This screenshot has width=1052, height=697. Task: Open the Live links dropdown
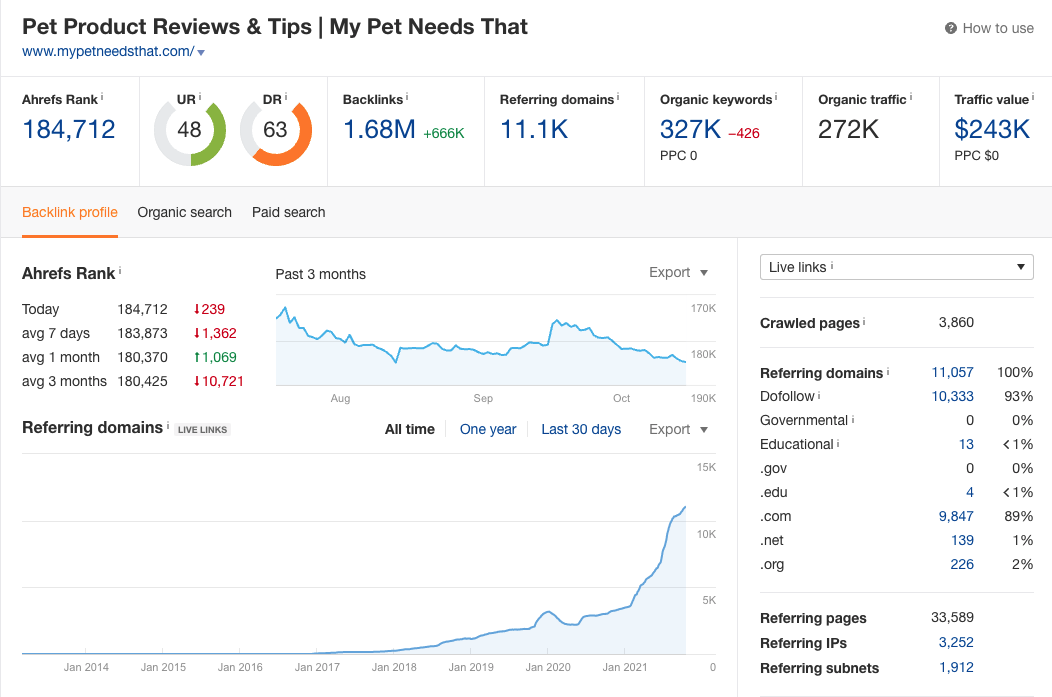[896, 267]
